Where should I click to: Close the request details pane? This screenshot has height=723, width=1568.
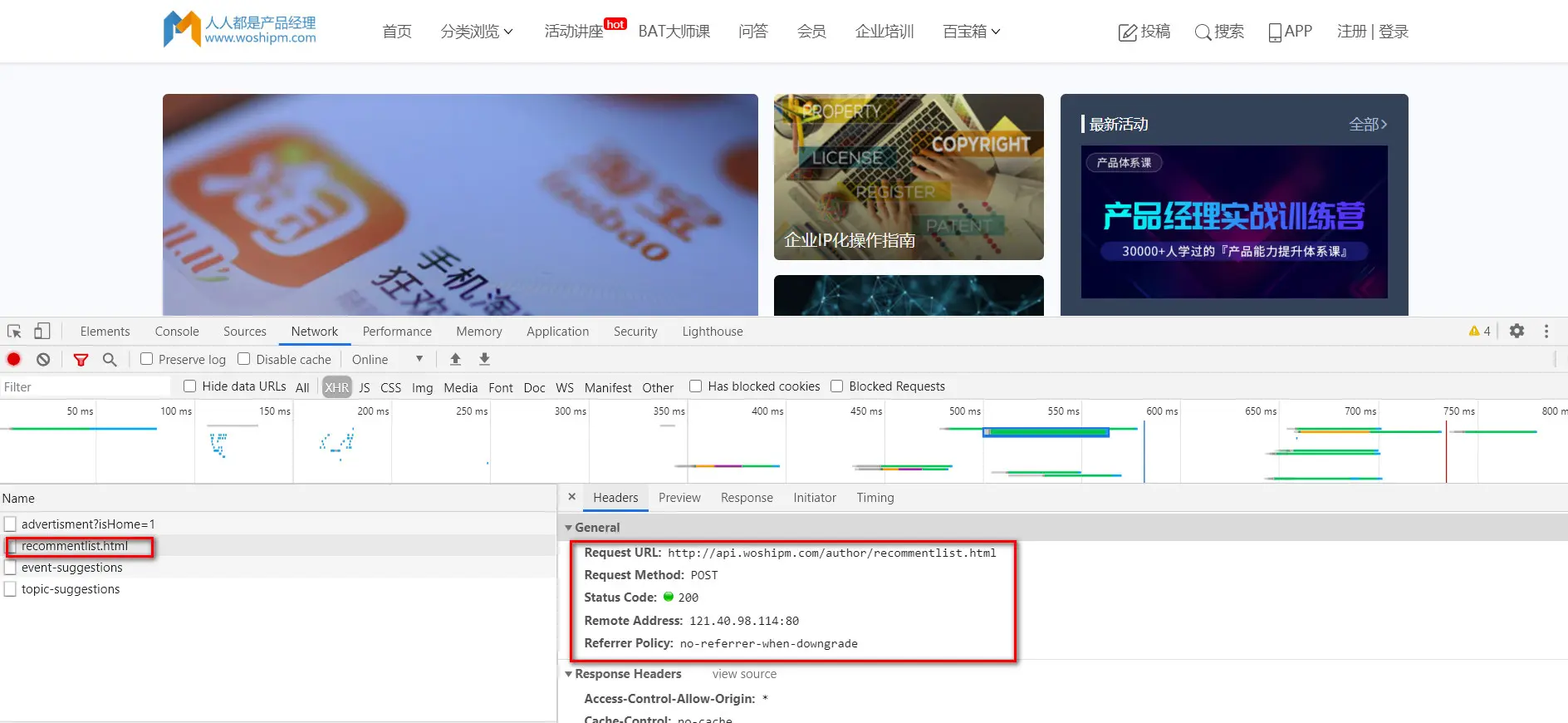(571, 497)
